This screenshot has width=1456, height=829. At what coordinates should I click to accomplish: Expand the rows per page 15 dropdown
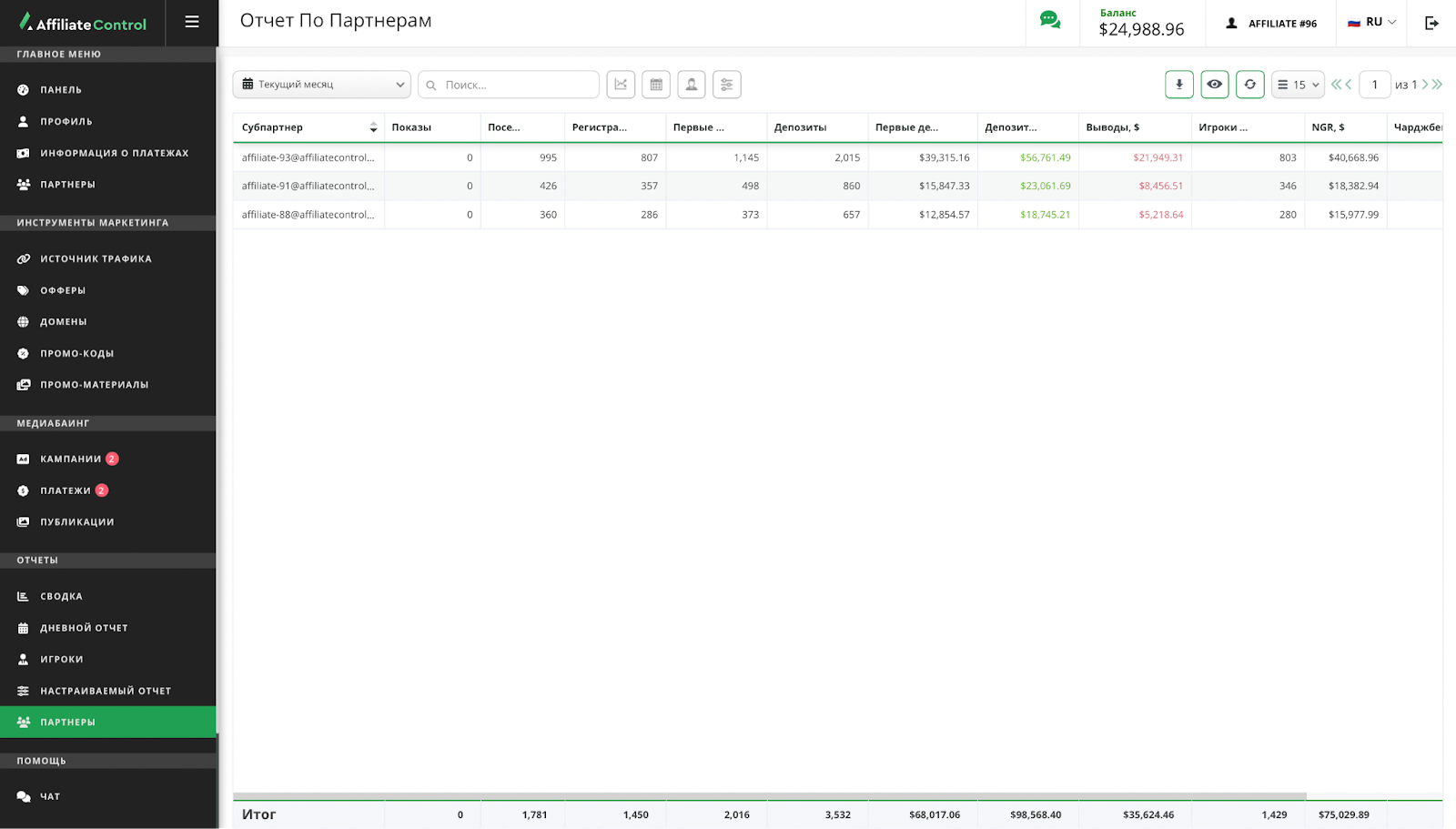pos(1298,85)
